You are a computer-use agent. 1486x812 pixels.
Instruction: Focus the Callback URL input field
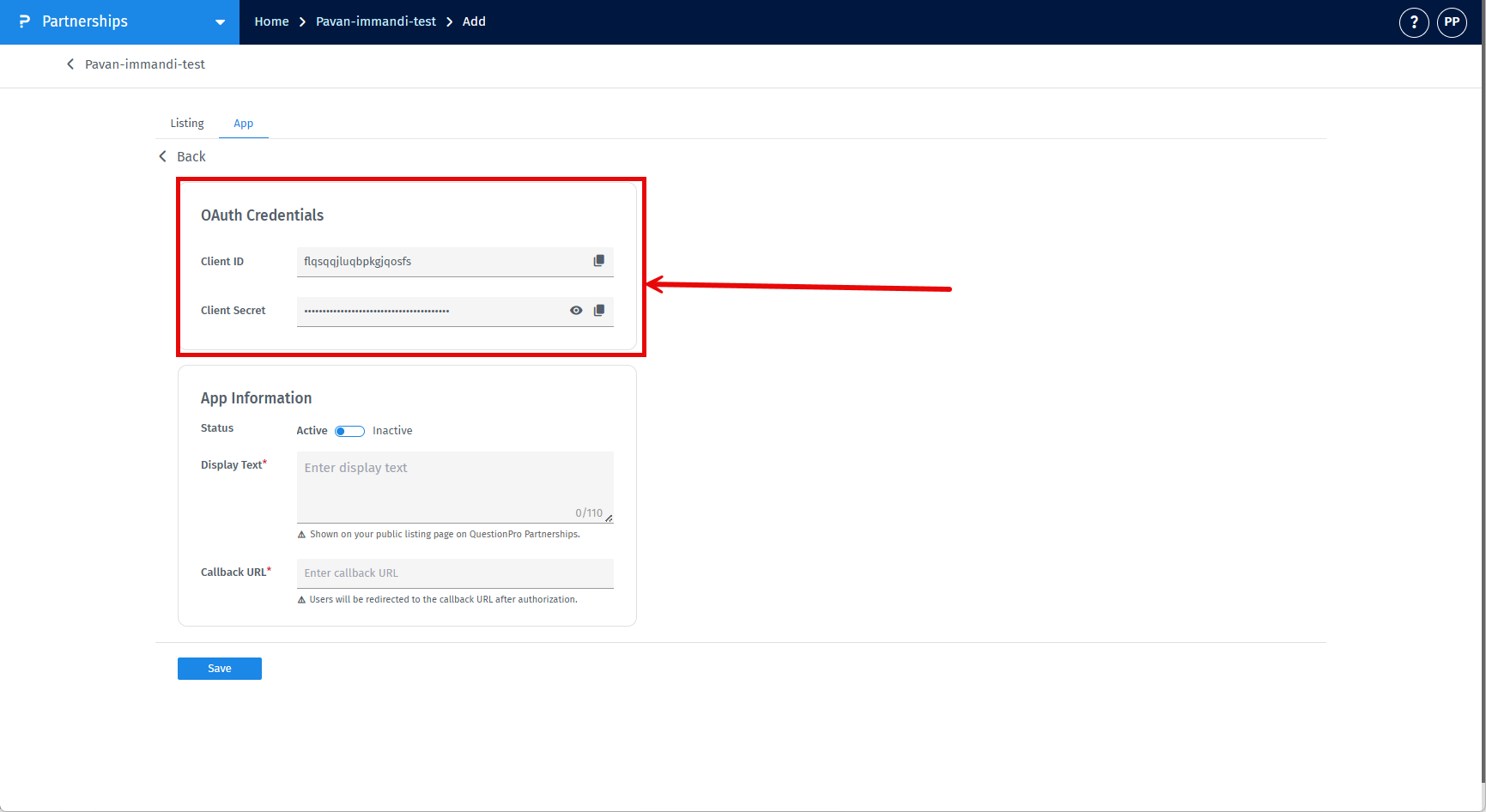click(x=455, y=573)
